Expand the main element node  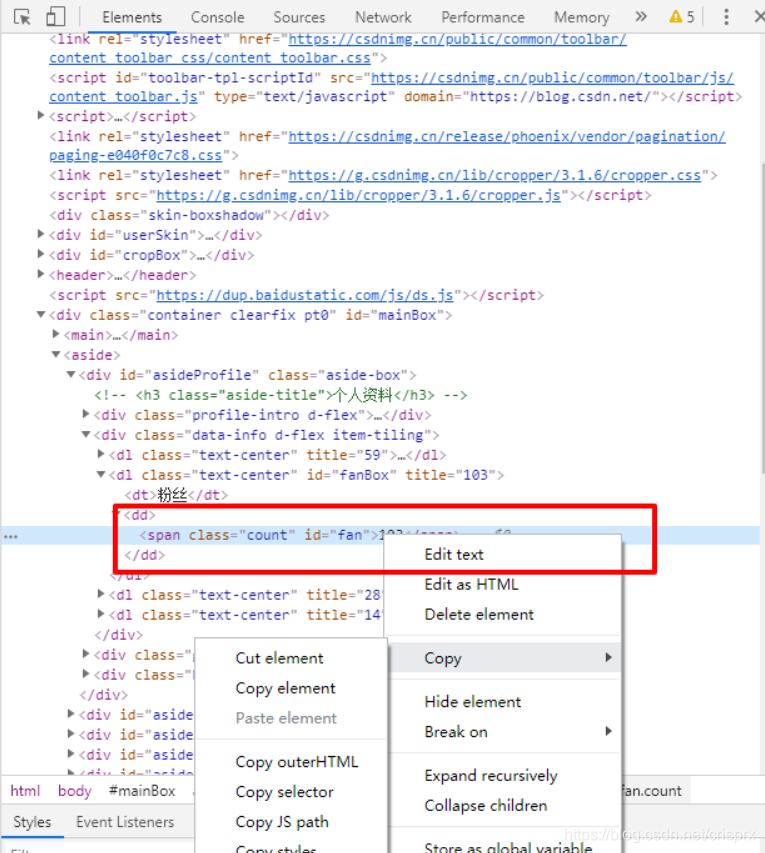click(55, 334)
